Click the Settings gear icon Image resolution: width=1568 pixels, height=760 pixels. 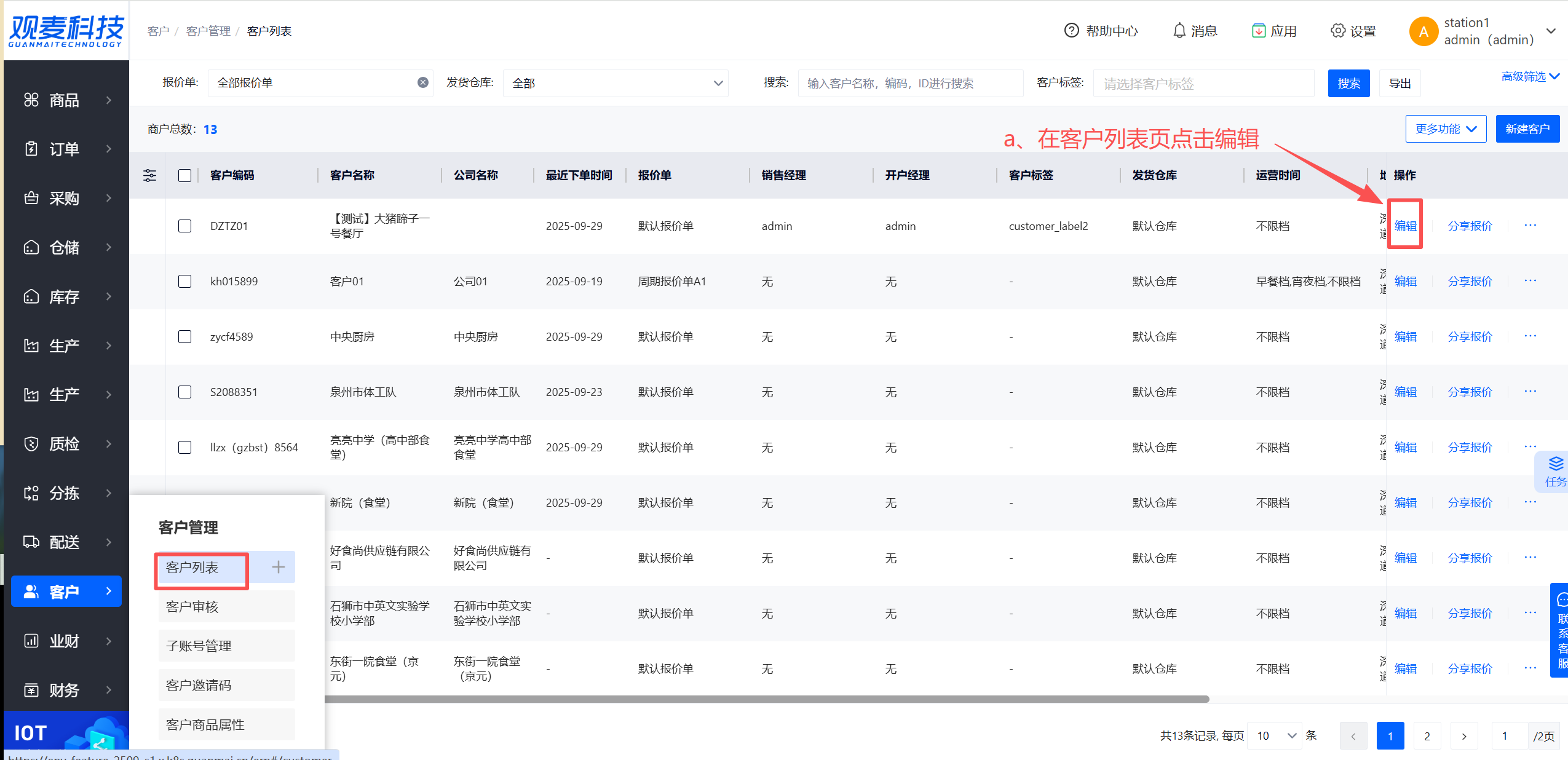1337,31
